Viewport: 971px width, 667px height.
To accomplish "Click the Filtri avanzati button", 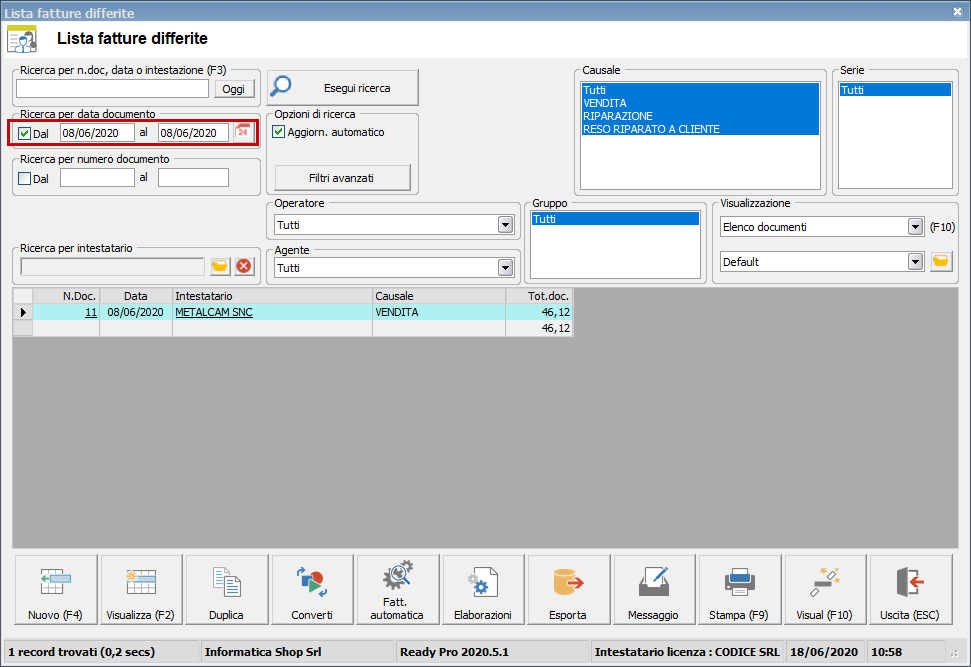I will (340, 176).
